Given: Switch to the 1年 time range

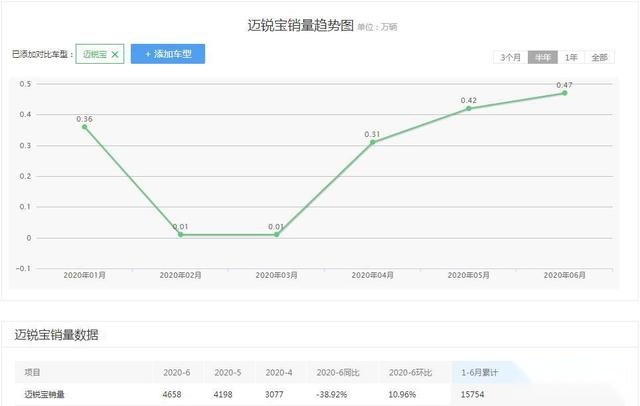Looking at the screenshot, I should pyautogui.click(x=571, y=57).
